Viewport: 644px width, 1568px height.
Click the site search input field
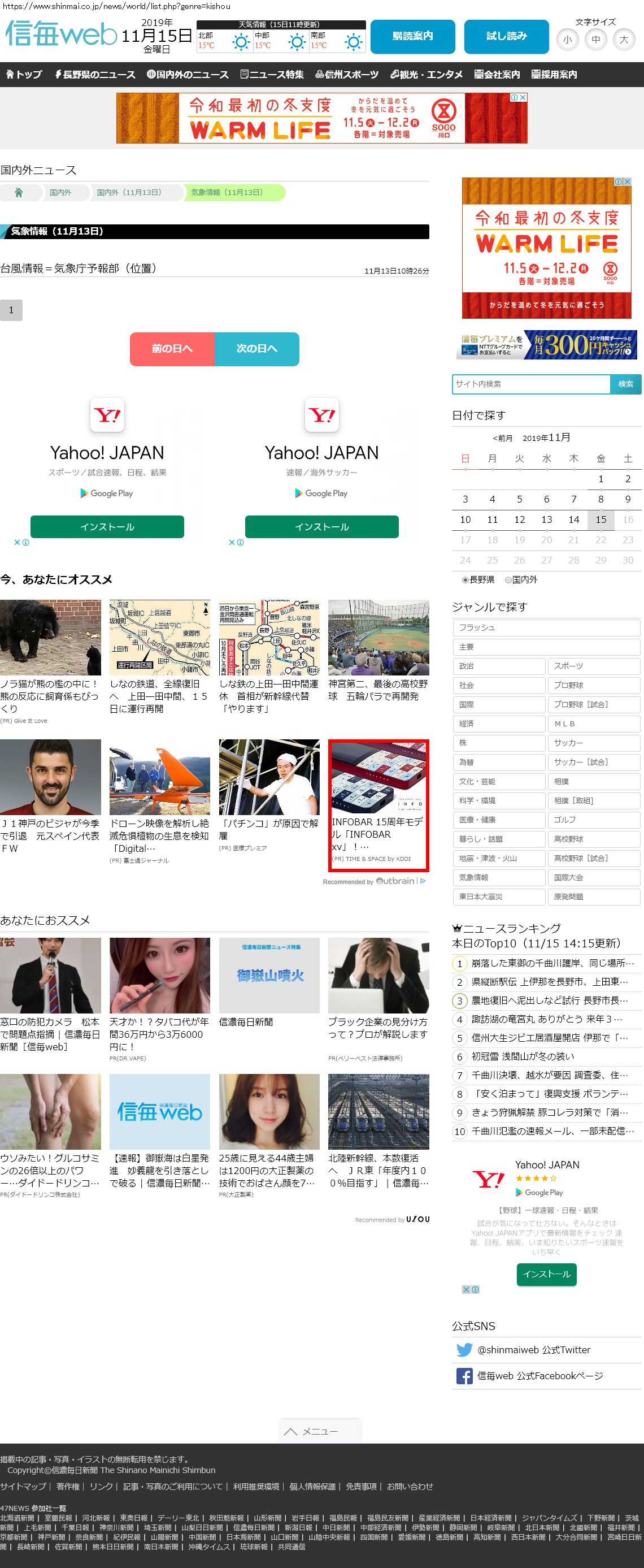click(531, 384)
